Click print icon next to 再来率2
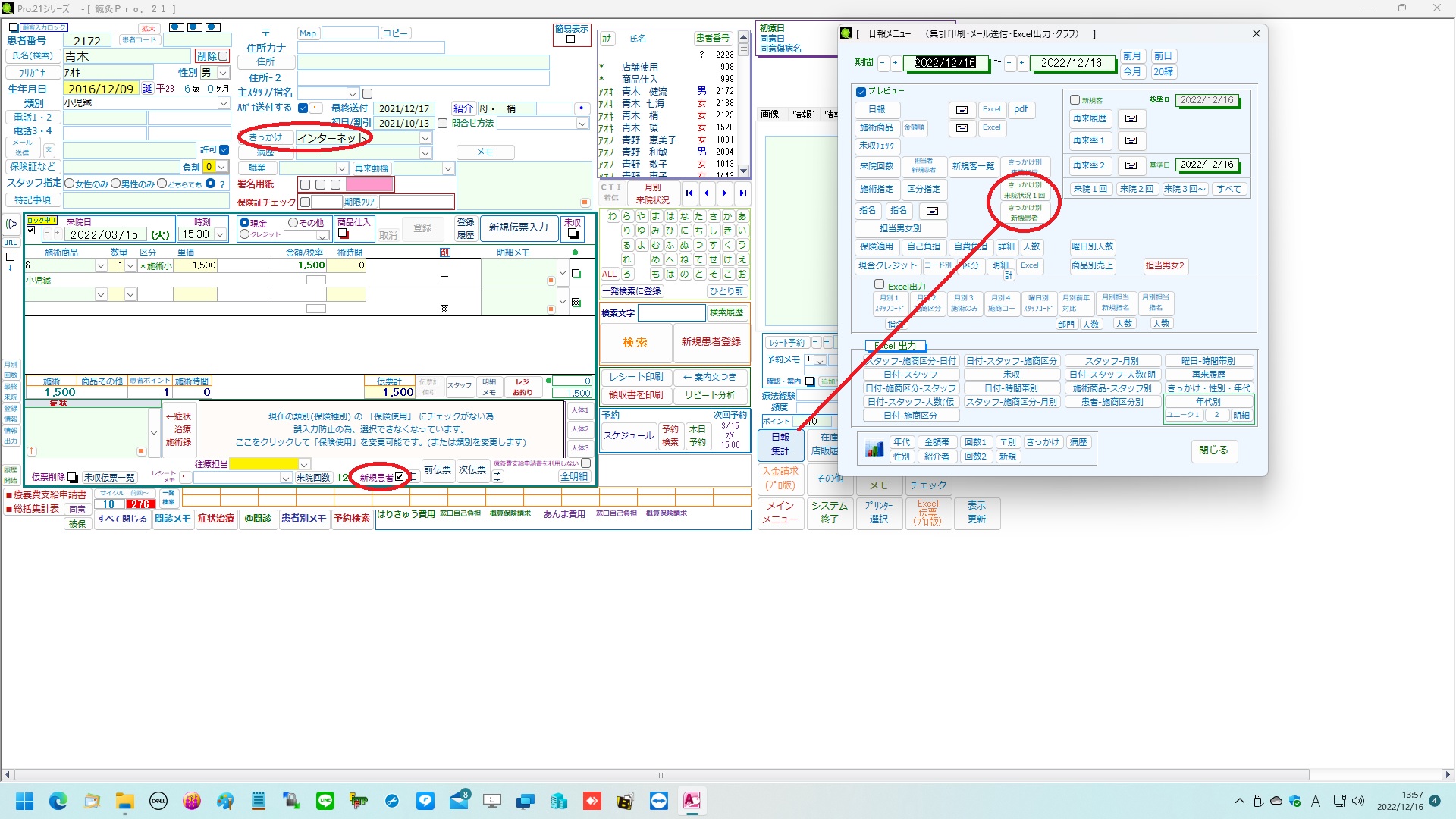 click(x=1131, y=165)
